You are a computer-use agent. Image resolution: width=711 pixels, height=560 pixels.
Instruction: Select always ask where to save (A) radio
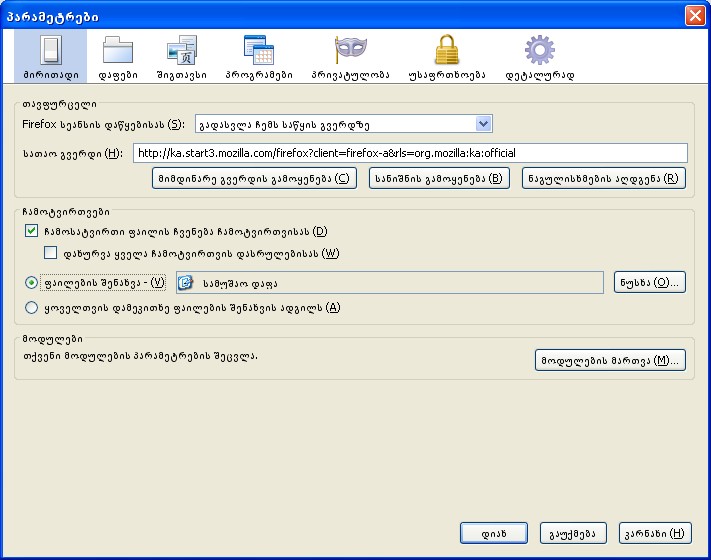pos(31,307)
